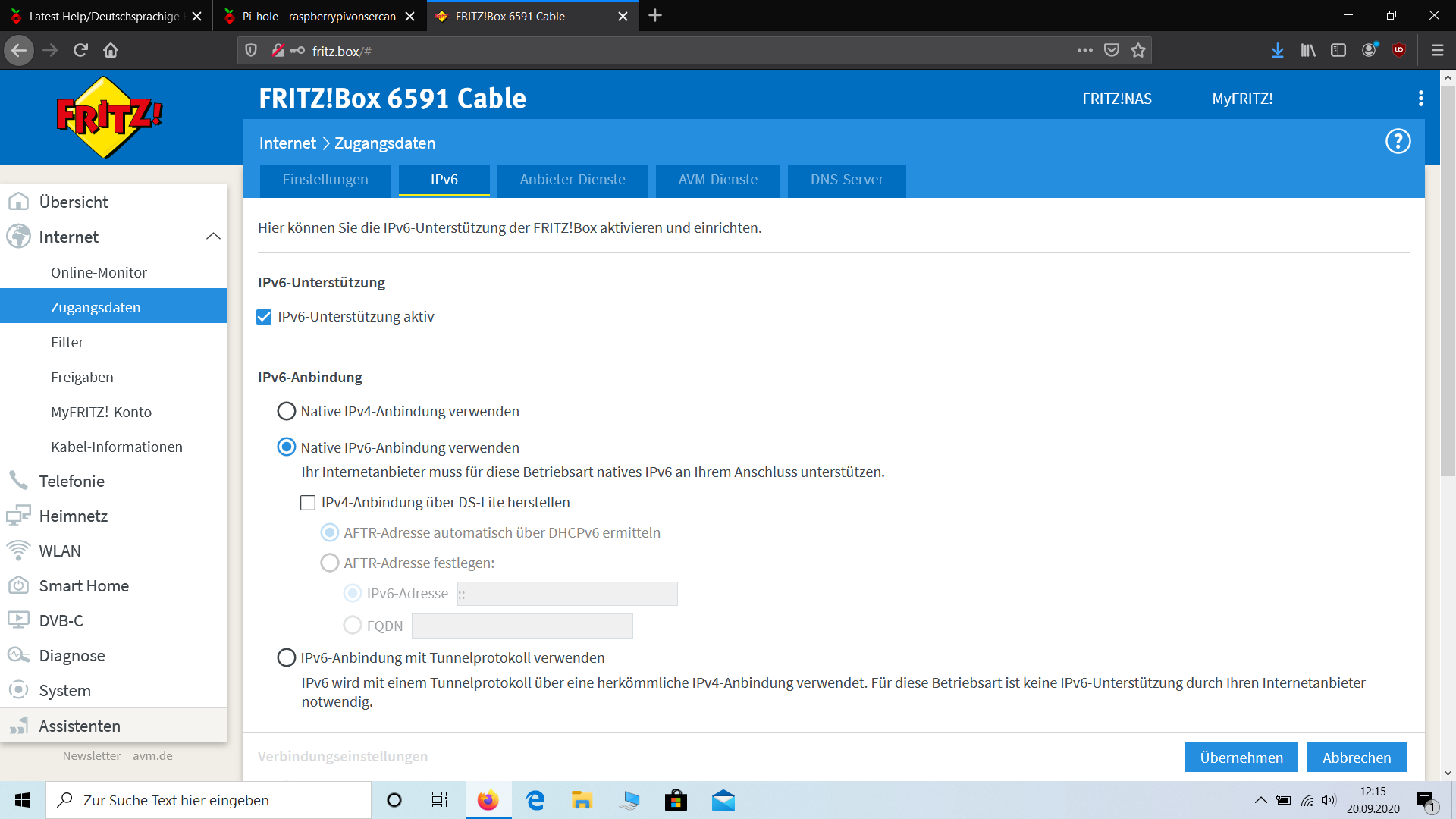Switch to the Einstellungen tab
Screen dimensions: 1456x819
pyautogui.click(x=325, y=180)
